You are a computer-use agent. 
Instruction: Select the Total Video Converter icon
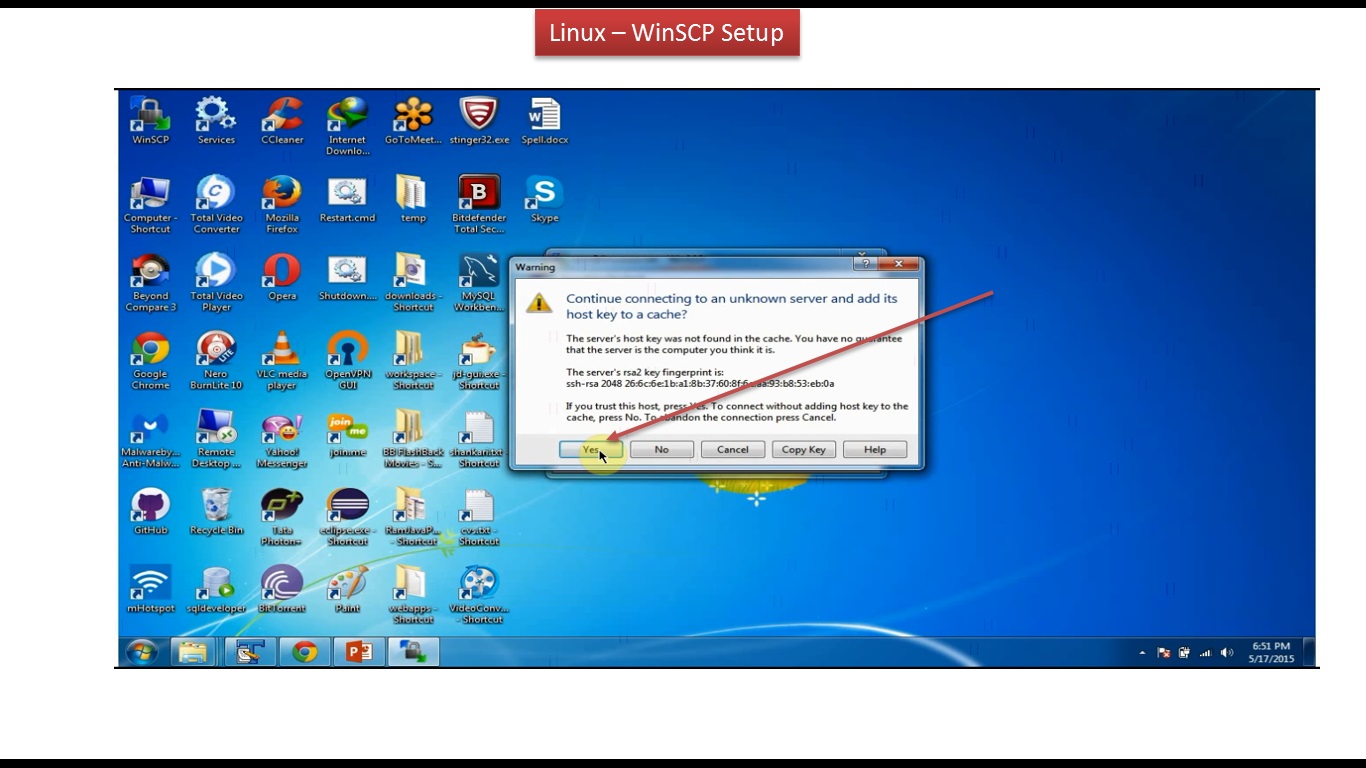pyautogui.click(x=216, y=205)
